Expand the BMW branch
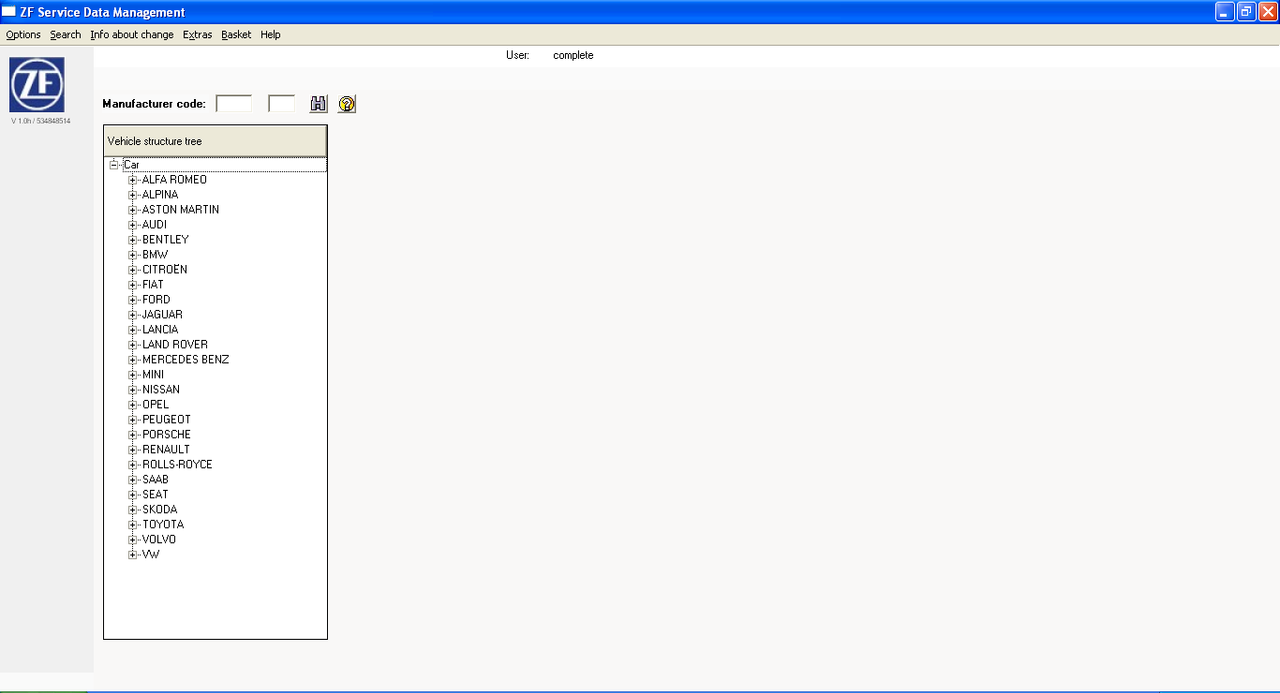Viewport: 1280px width, 693px height. (x=133, y=255)
